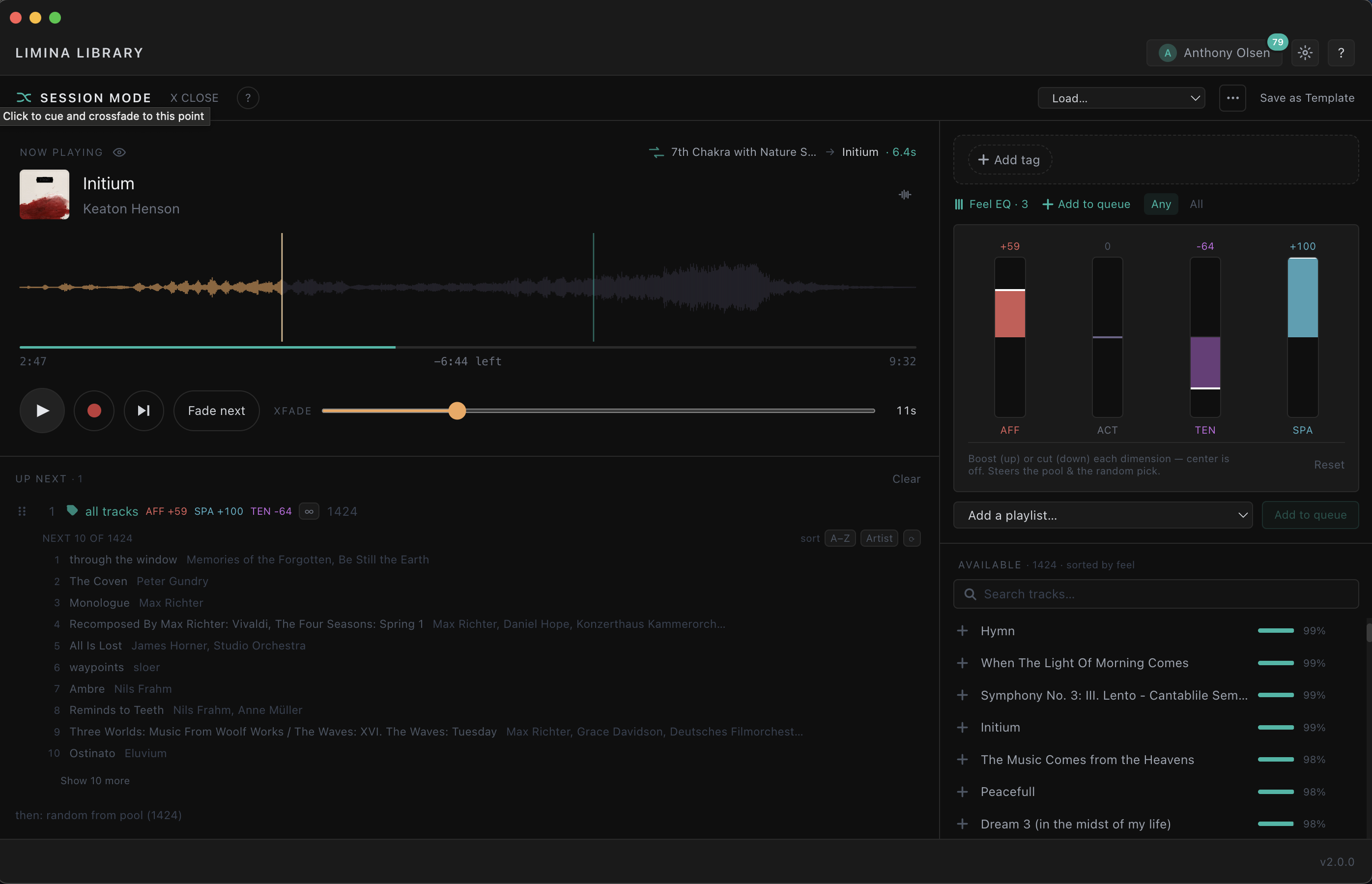Screen dimensions: 1372x884
Task: Select queue track 'Reminds to Teeth'
Action: pyautogui.click(x=116, y=710)
